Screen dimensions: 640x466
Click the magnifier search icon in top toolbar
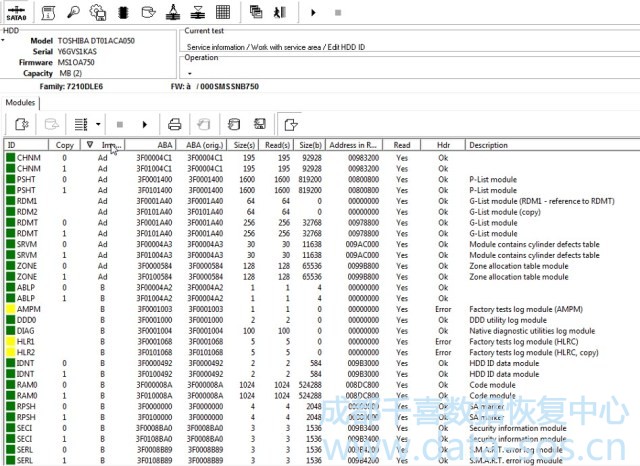pyautogui.click(x=75, y=12)
